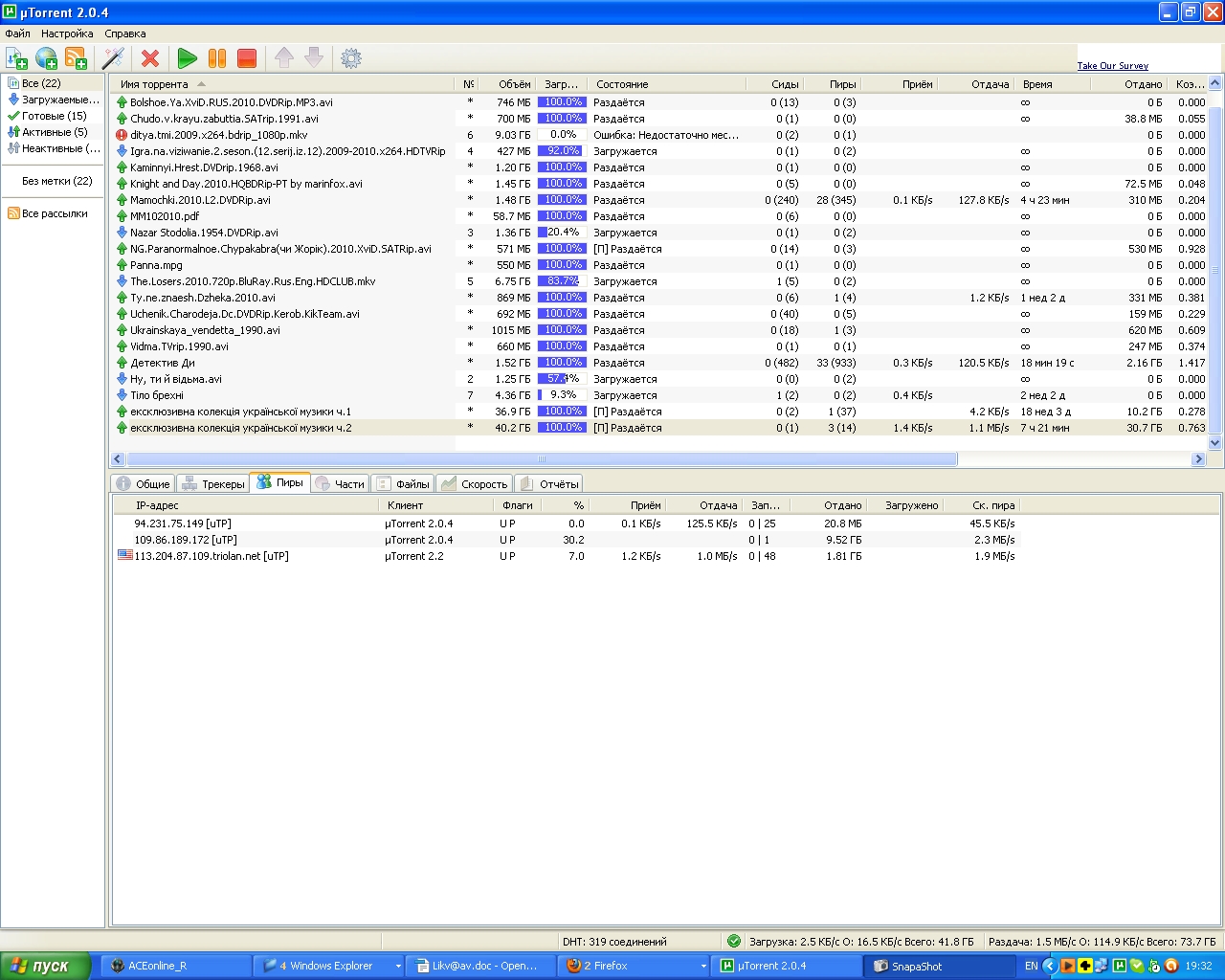The width and height of the screenshot is (1225, 980).
Task: Open the EN language selector
Action: click(x=1031, y=966)
